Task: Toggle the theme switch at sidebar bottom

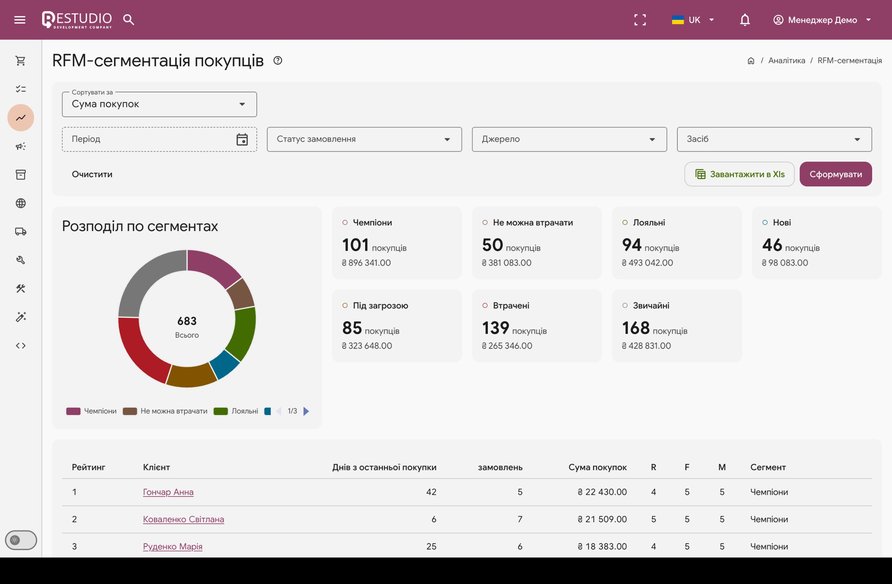Action: pos(21,540)
